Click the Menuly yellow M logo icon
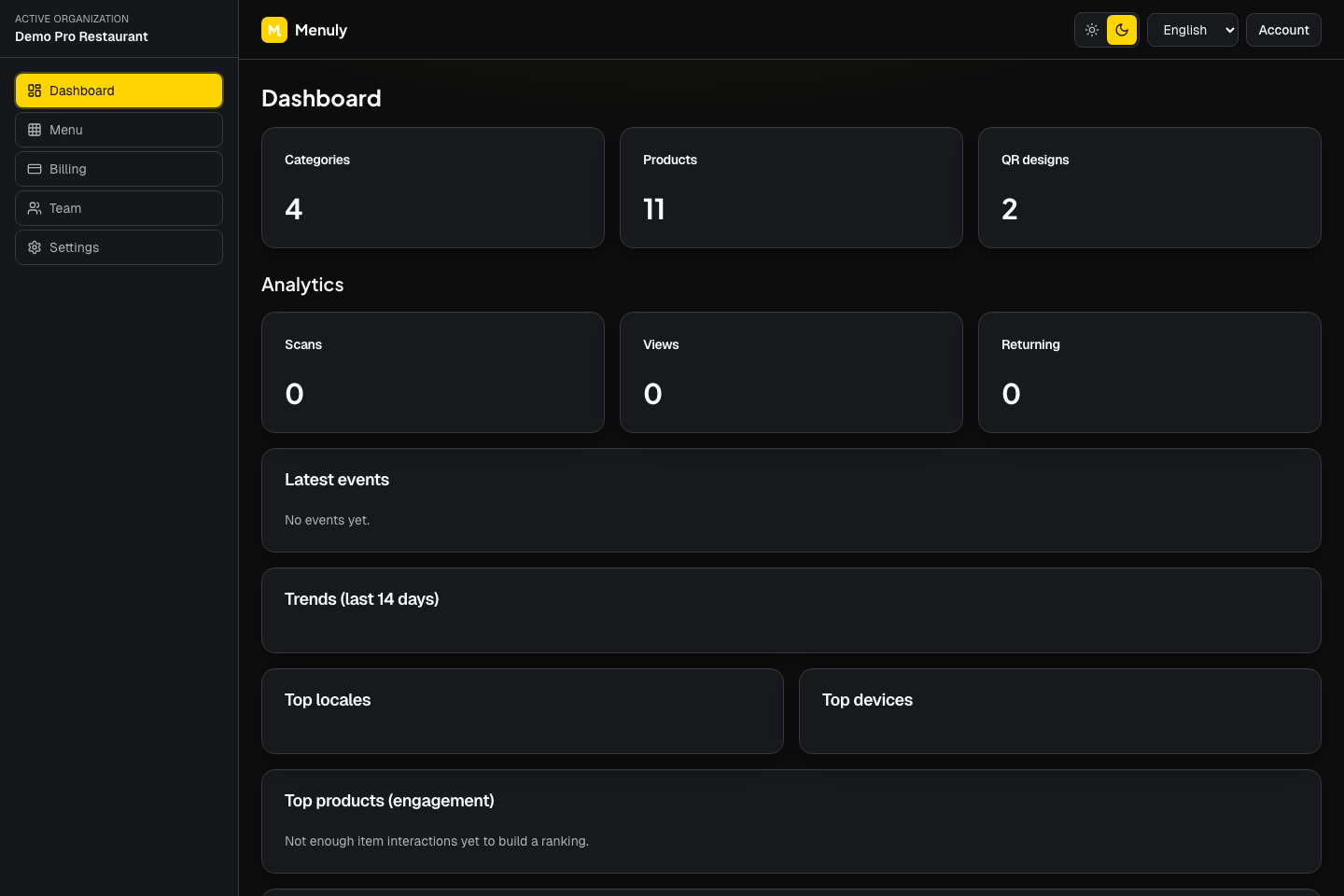The width and height of the screenshot is (1344, 896). [x=274, y=30]
